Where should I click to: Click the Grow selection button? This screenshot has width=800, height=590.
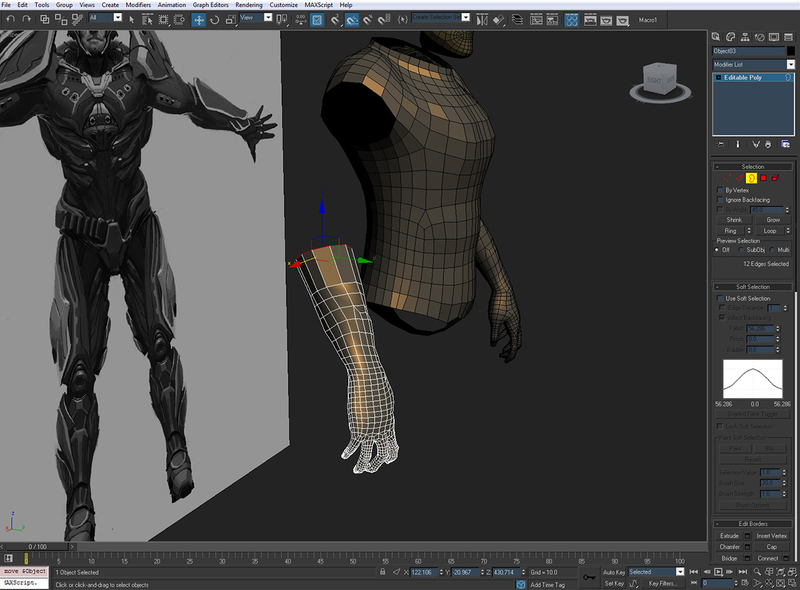[x=773, y=220]
